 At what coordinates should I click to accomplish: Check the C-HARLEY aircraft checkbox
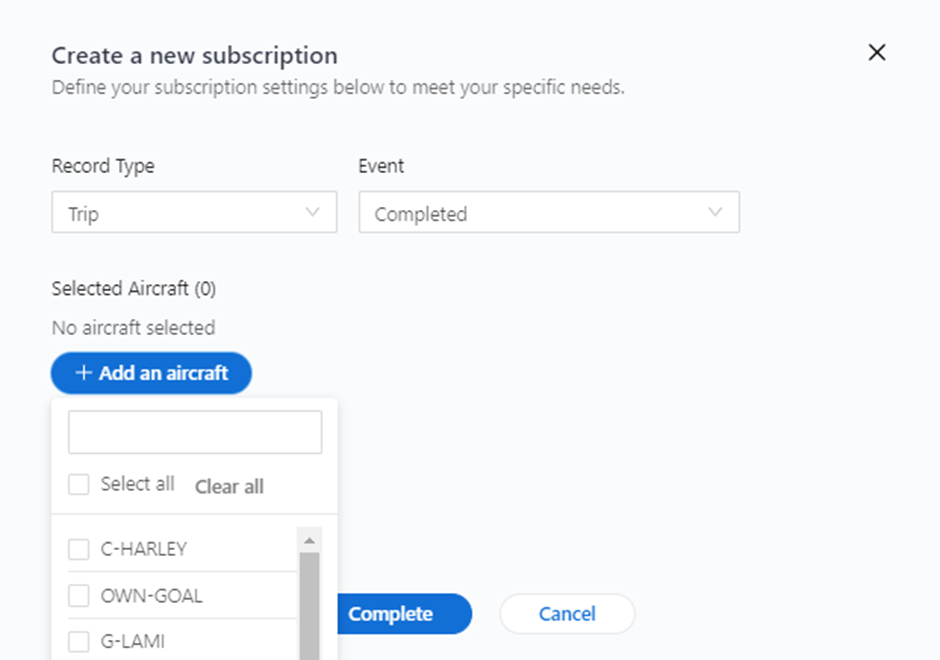(79, 549)
